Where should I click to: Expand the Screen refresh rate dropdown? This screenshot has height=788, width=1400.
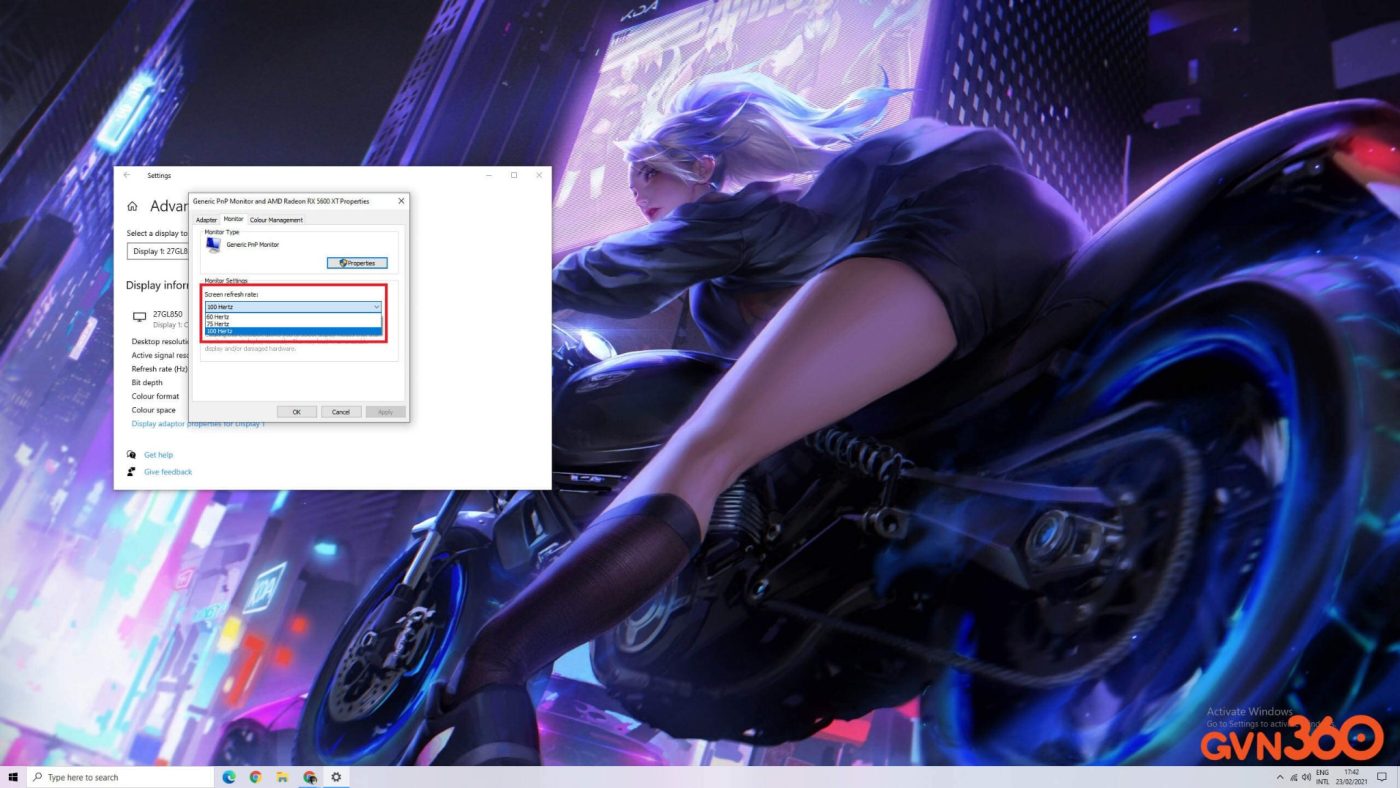tap(293, 306)
